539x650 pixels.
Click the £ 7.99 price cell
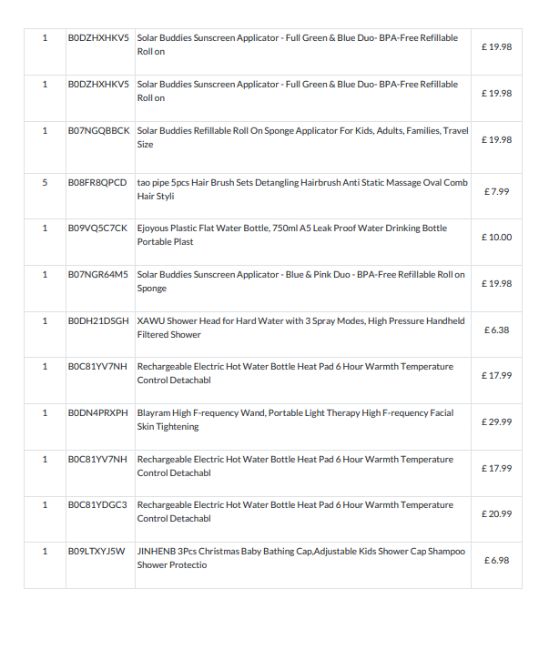(x=496, y=192)
